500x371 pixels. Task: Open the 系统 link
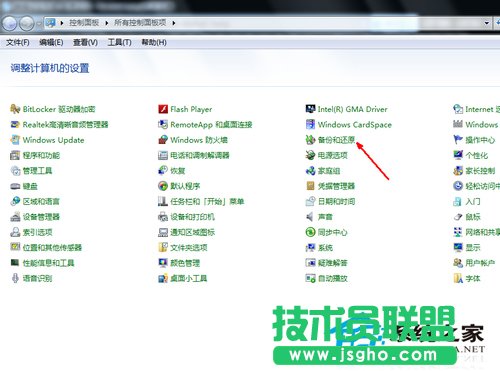tap(325, 248)
